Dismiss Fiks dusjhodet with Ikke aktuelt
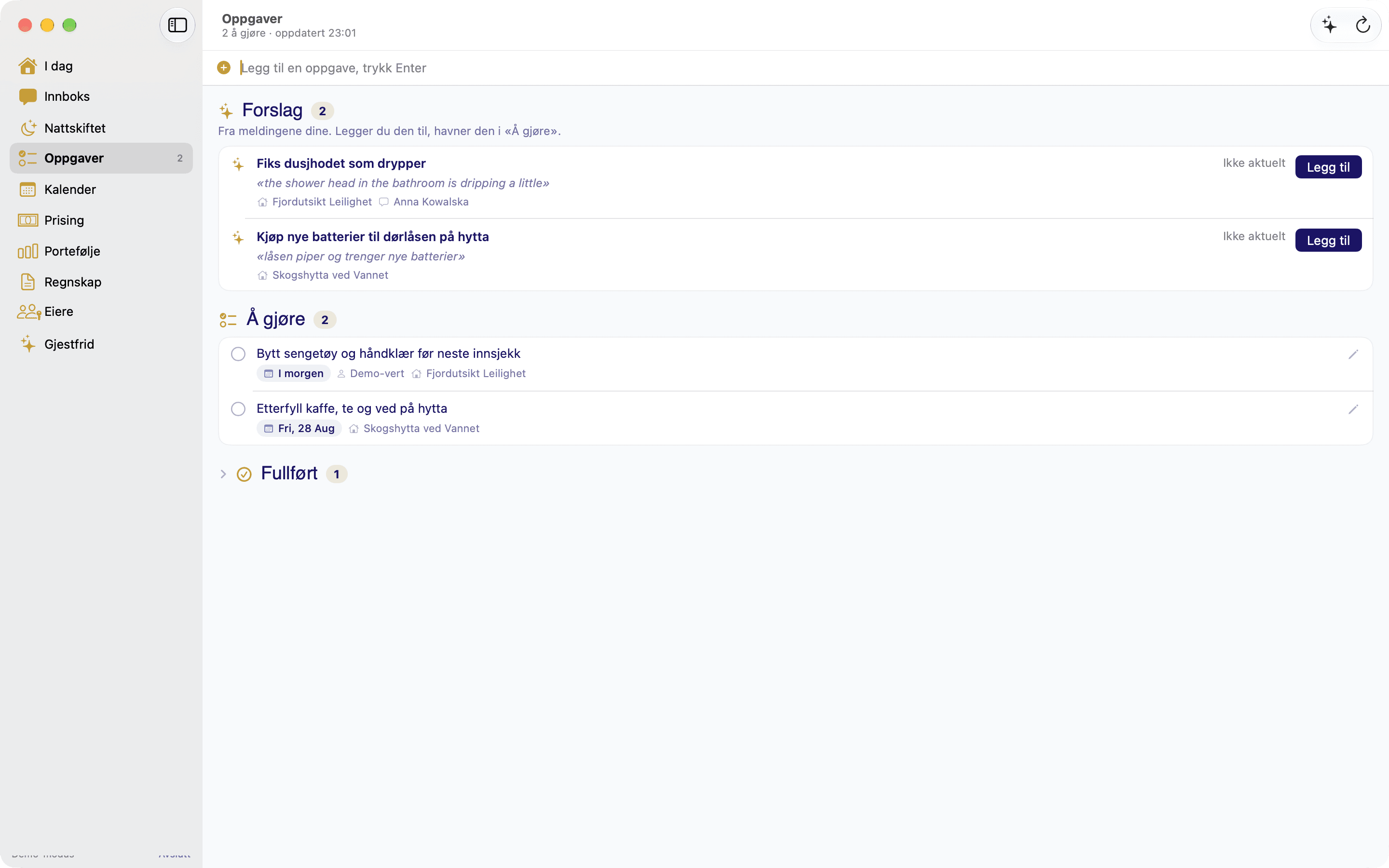 tap(1253, 163)
